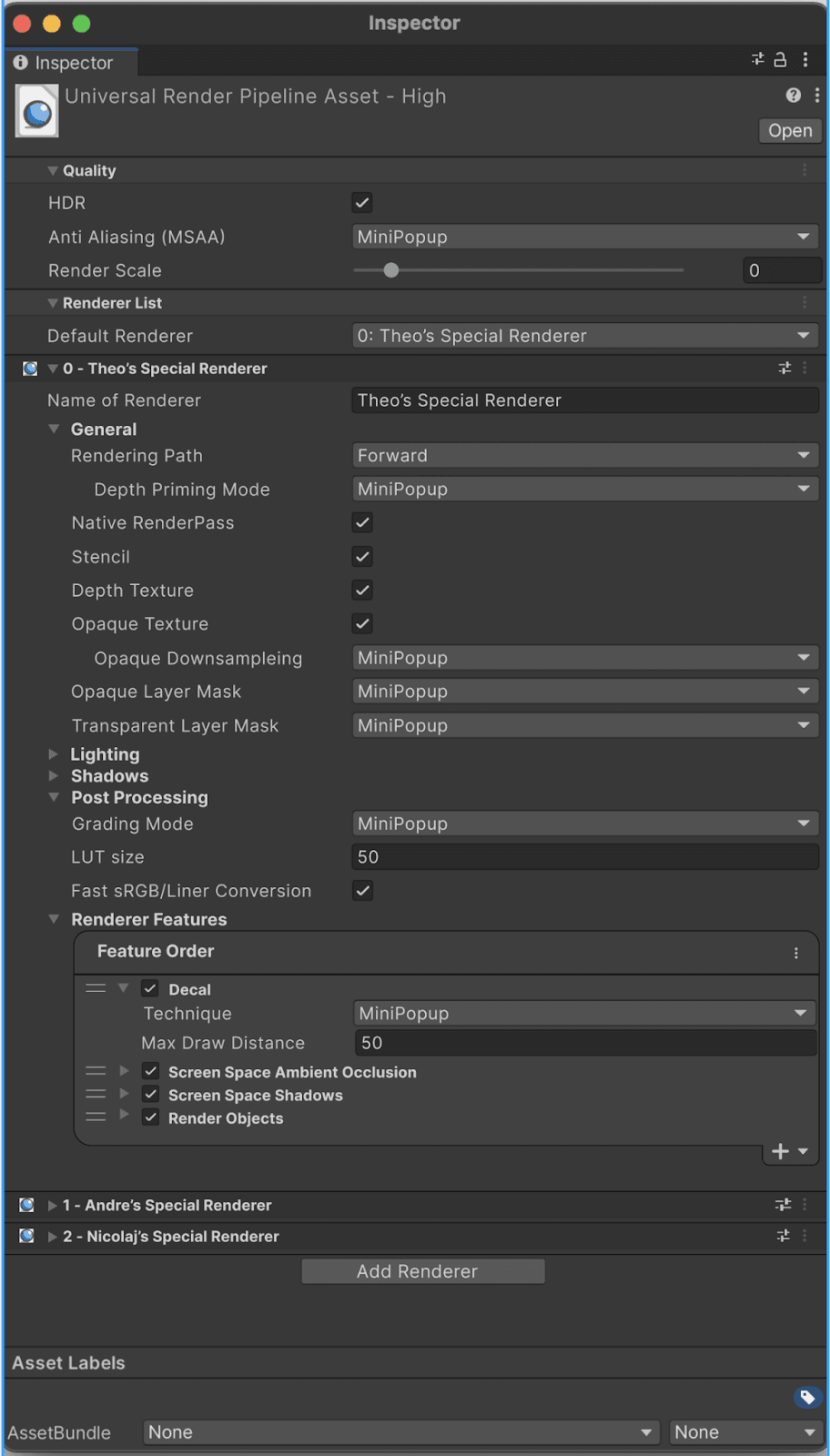Toggle Fast sRGB/Liner Conversion checkbox

click(362, 890)
